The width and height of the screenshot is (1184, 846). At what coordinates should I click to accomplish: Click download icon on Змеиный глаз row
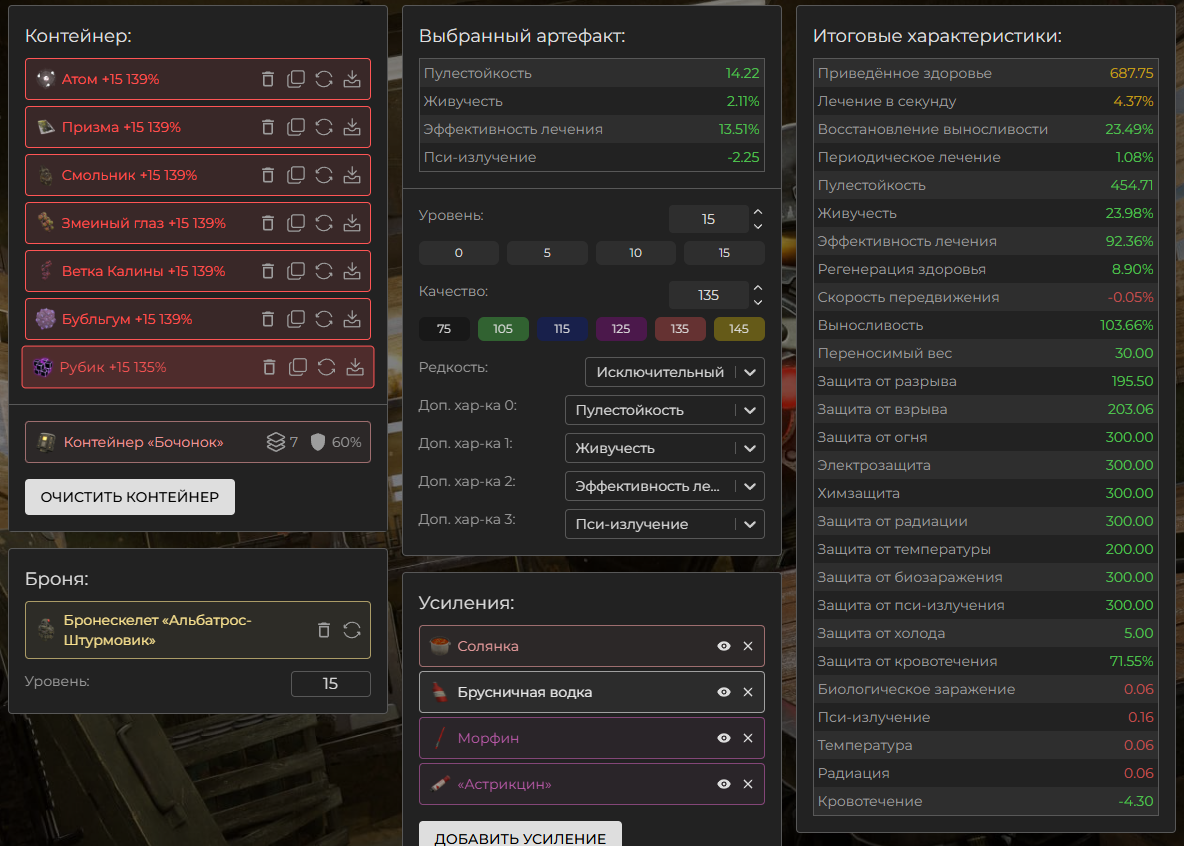click(351, 223)
